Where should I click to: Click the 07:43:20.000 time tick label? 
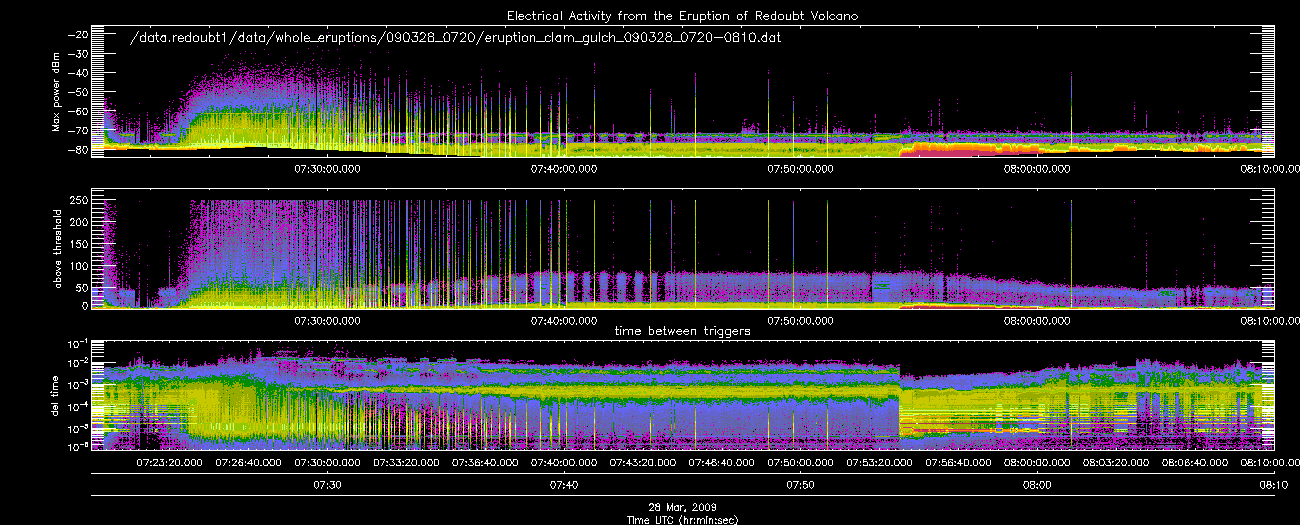click(x=643, y=464)
